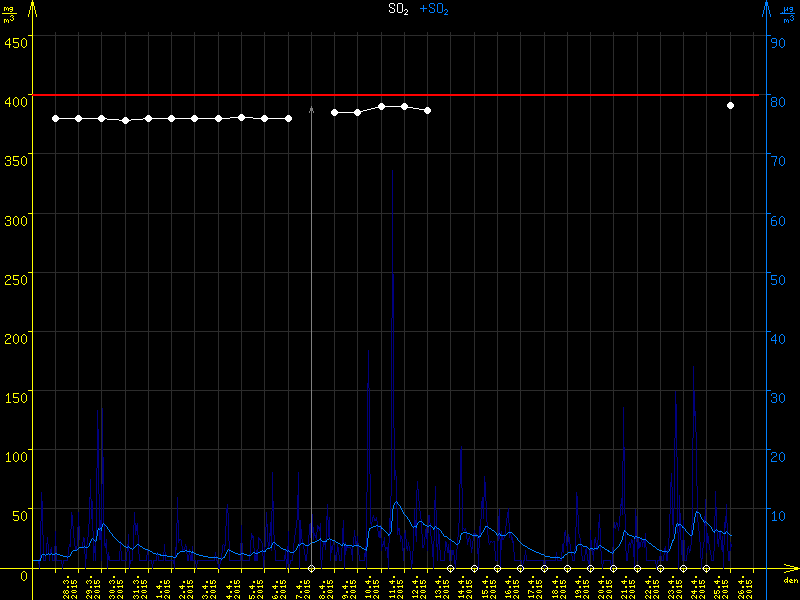Click the 'den' x-axis label
Image resolution: width=800 pixels, height=600 pixels.
click(790, 581)
